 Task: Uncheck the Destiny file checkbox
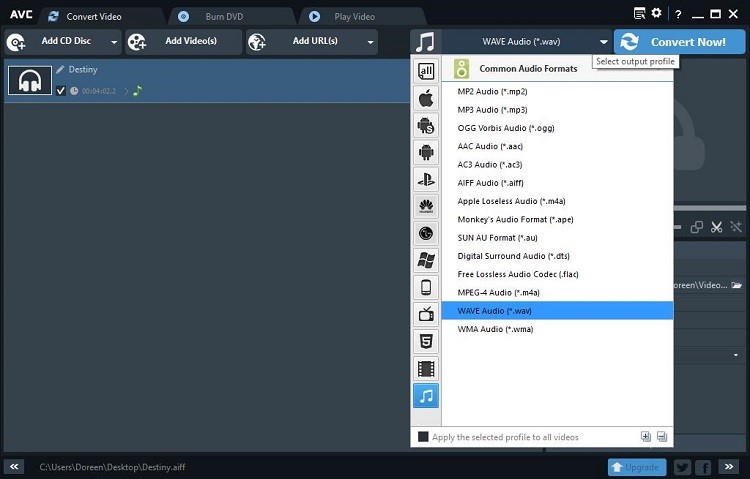pyautogui.click(x=61, y=90)
